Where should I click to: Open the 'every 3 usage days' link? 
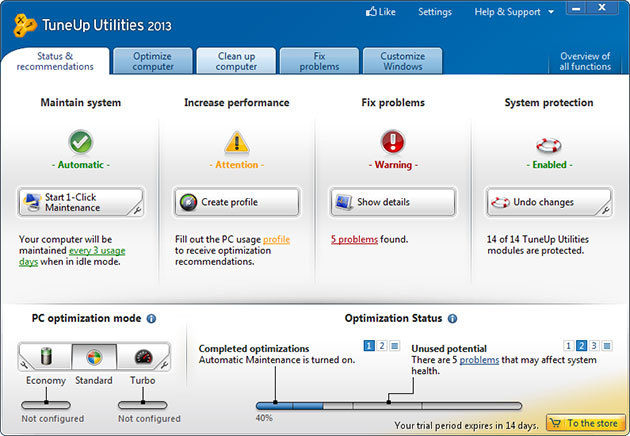97,251
